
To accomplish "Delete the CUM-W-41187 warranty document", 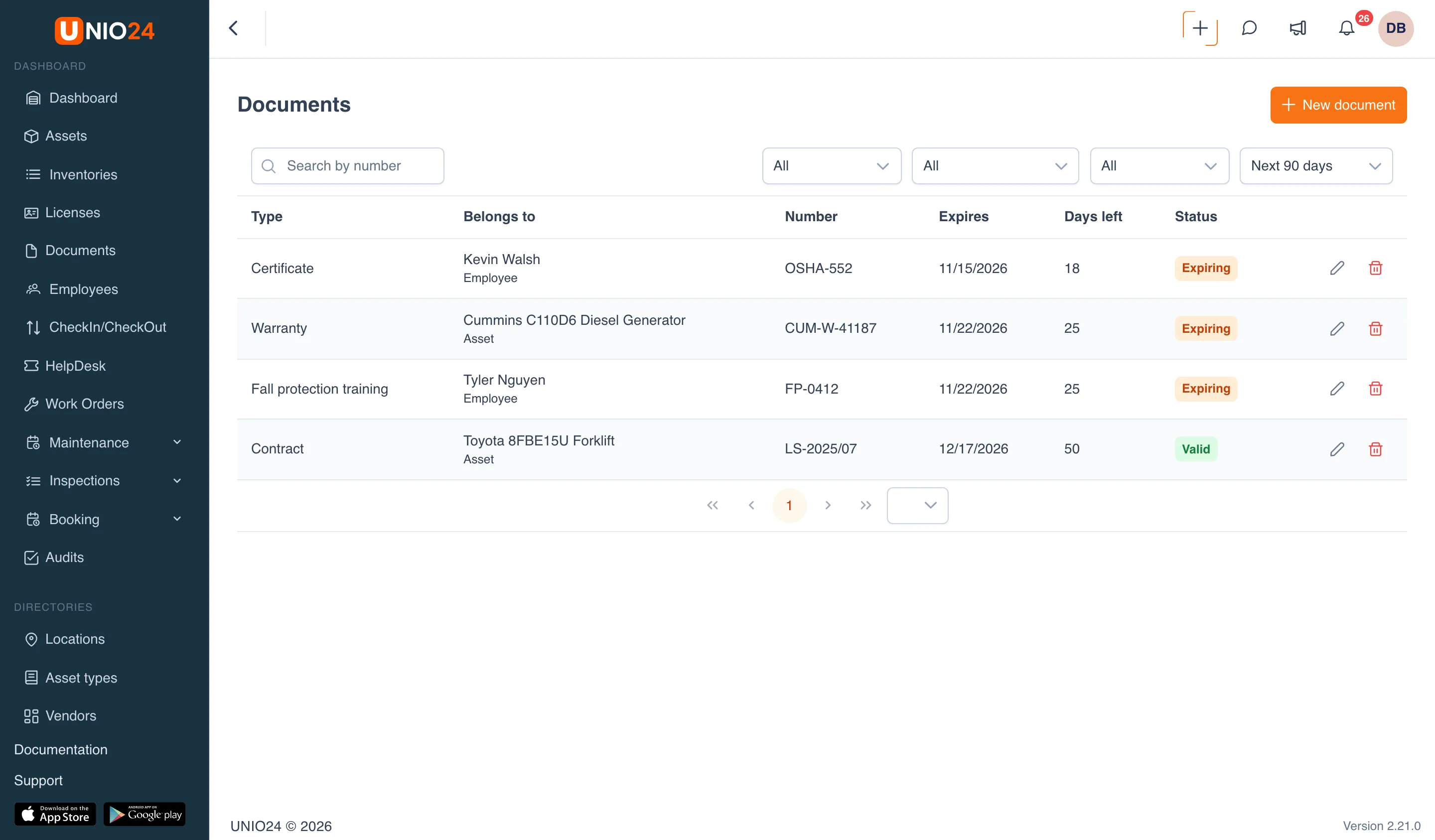I will pyautogui.click(x=1375, y=329).
